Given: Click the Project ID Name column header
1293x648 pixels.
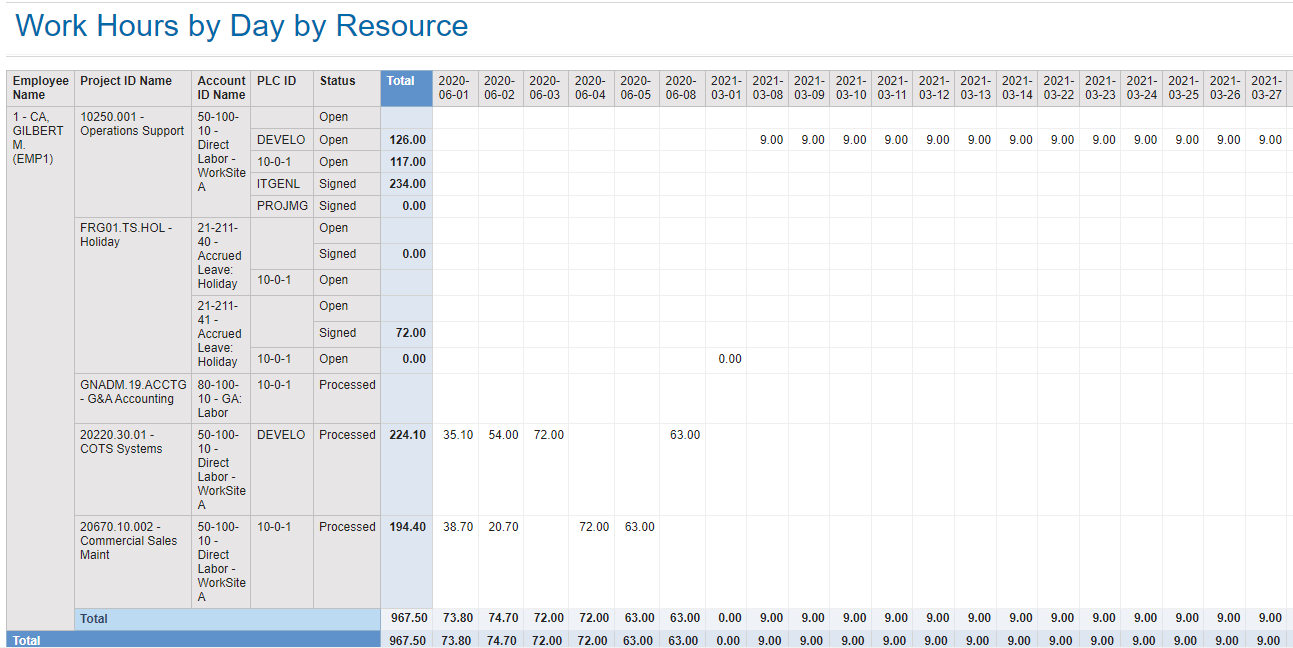Looking at the screenshot, I should 126,81.
